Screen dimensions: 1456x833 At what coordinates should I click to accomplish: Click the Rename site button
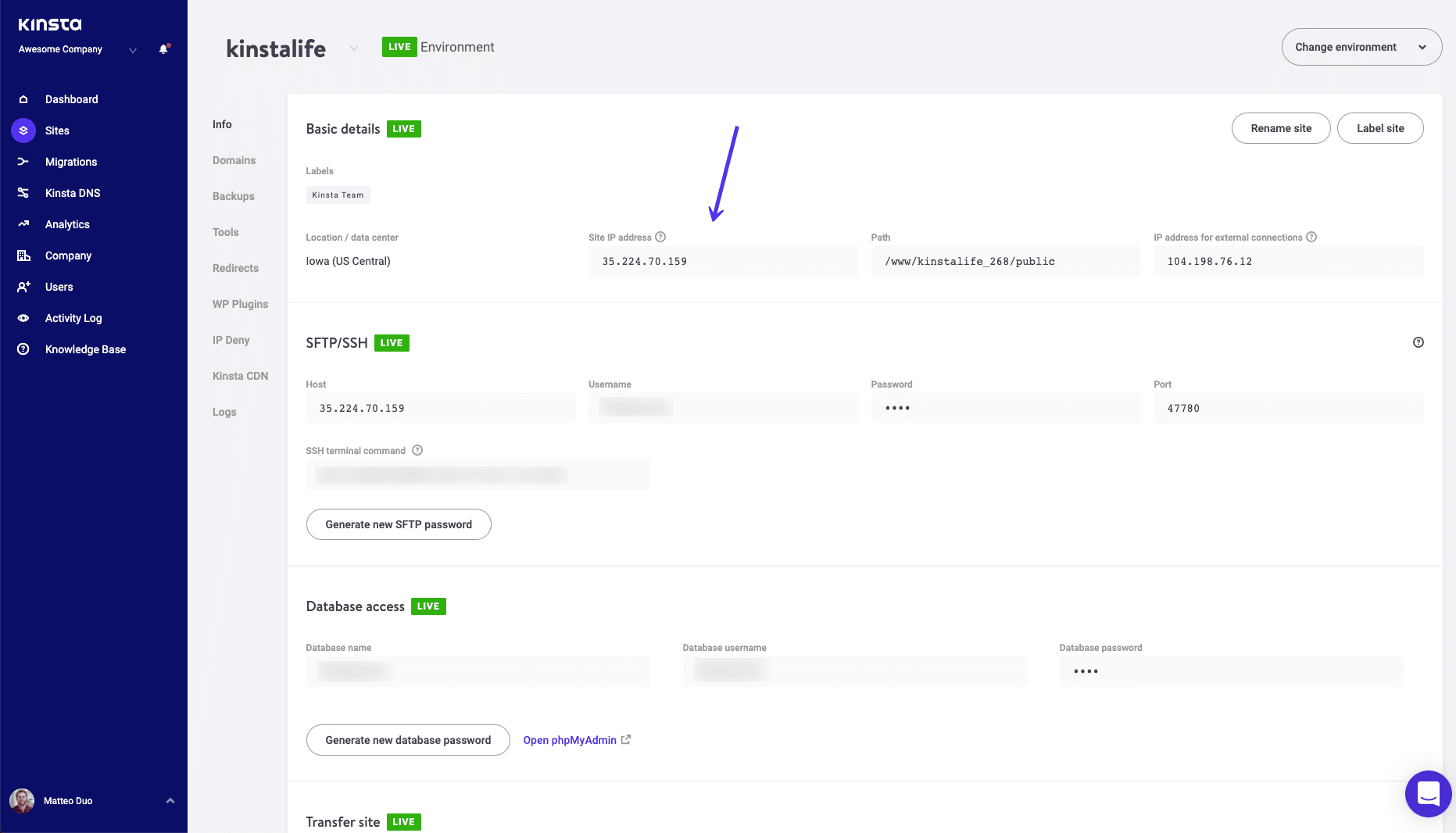tap(1281, 128)
